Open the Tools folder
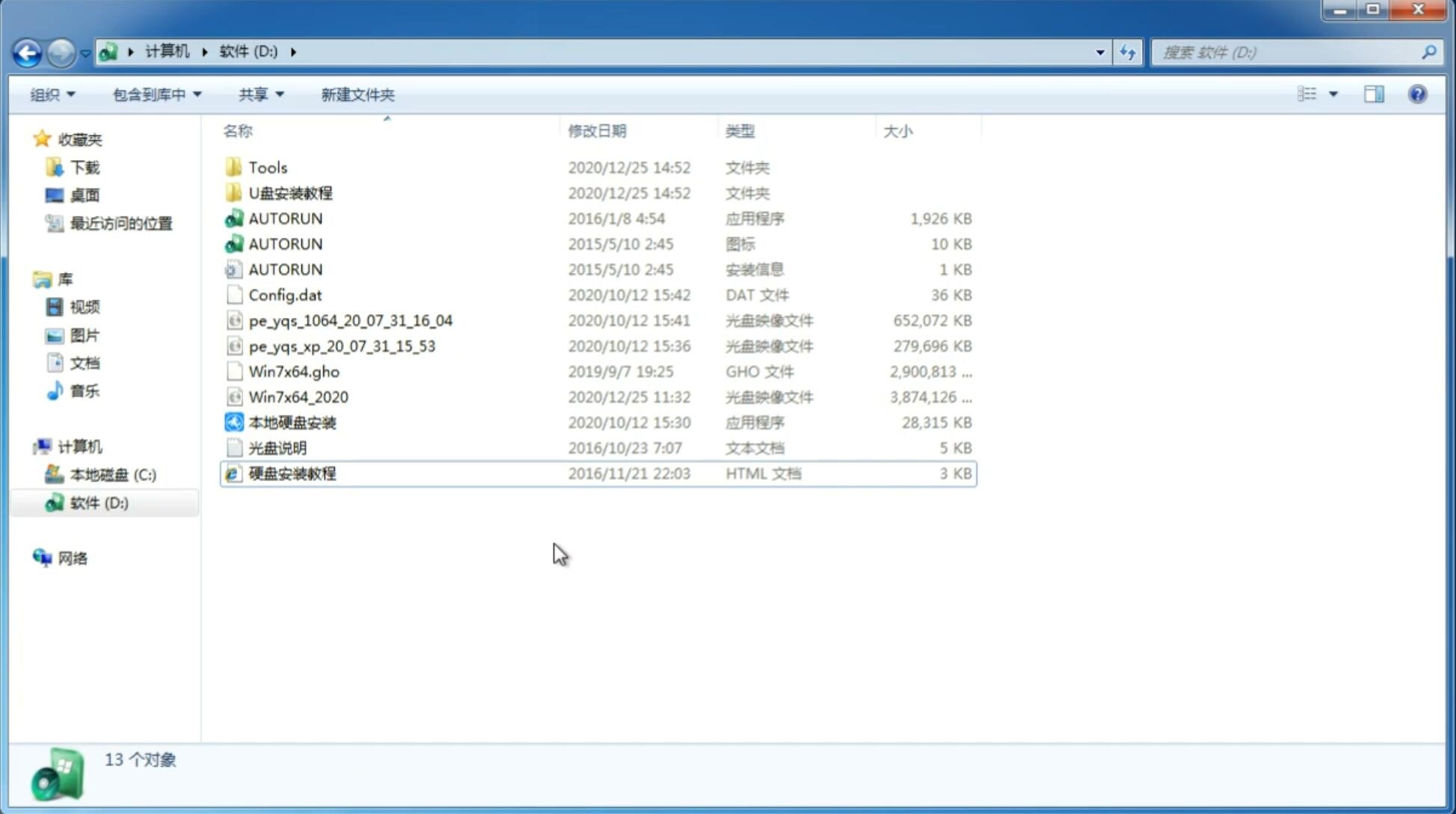1456x814 pixels. [267, 167]
